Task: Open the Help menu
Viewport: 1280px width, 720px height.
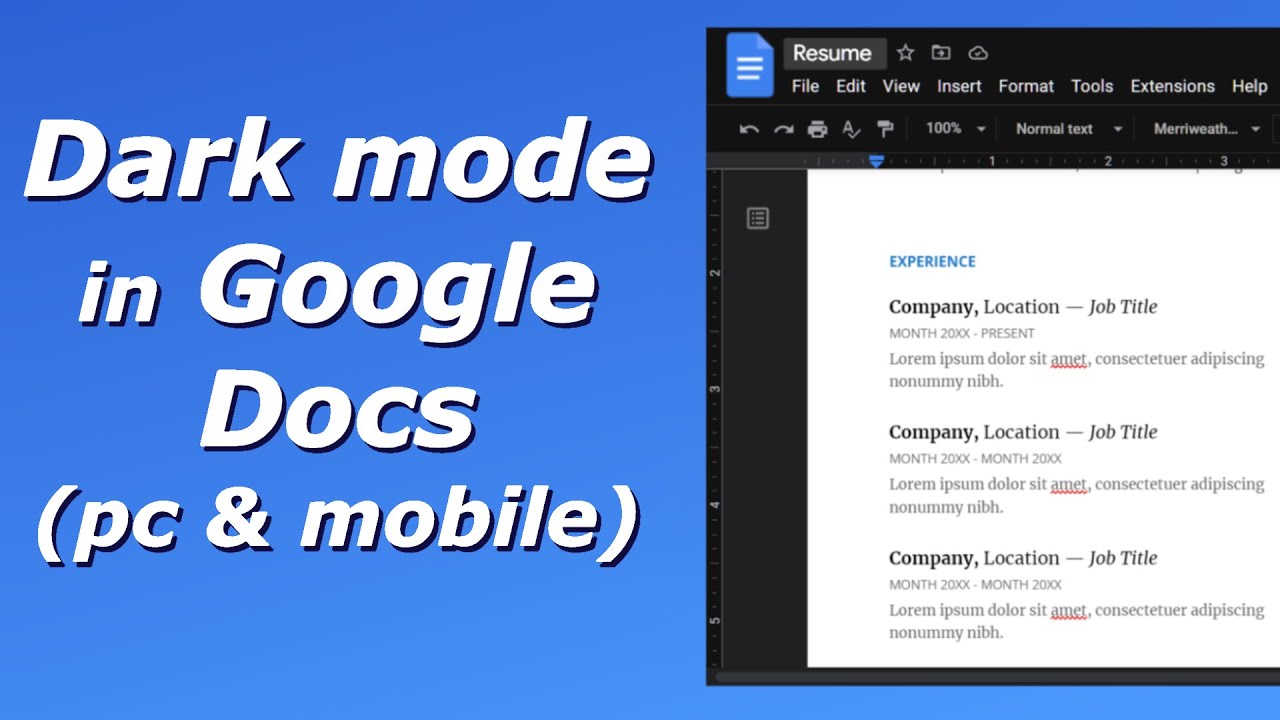Action: 1249,86
